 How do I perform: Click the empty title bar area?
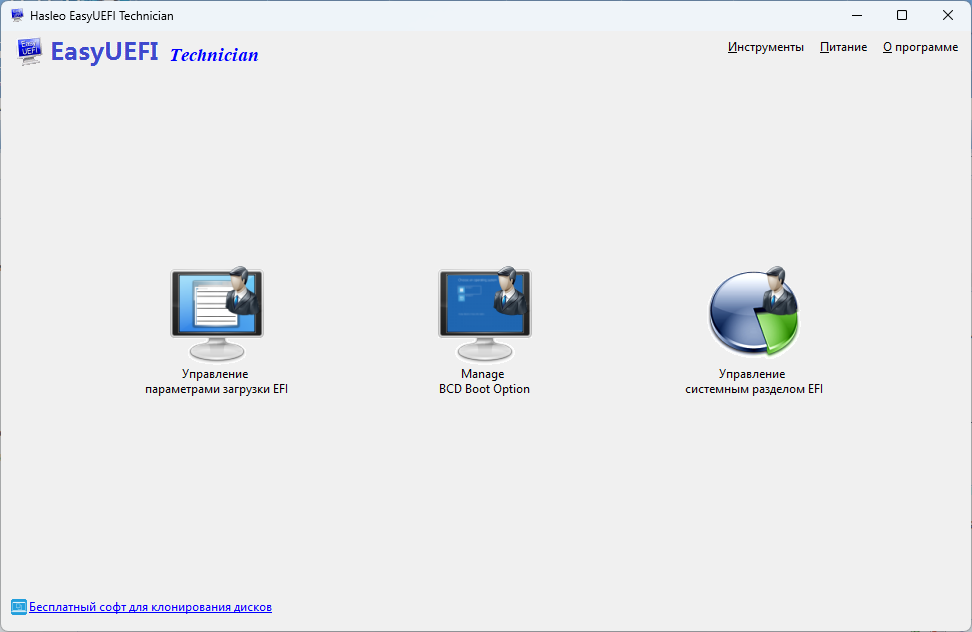500,15
